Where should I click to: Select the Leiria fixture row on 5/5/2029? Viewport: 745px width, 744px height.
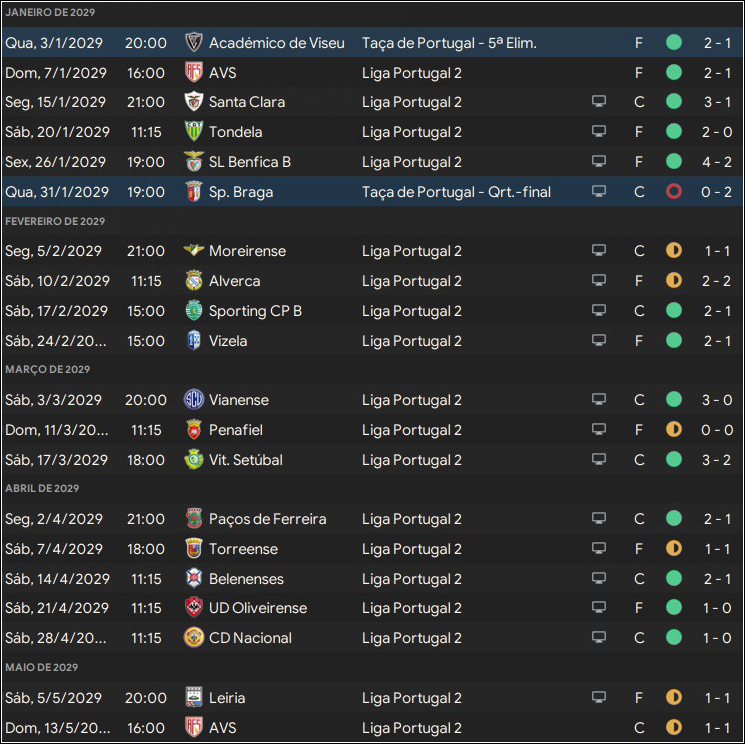coord(372,697)
